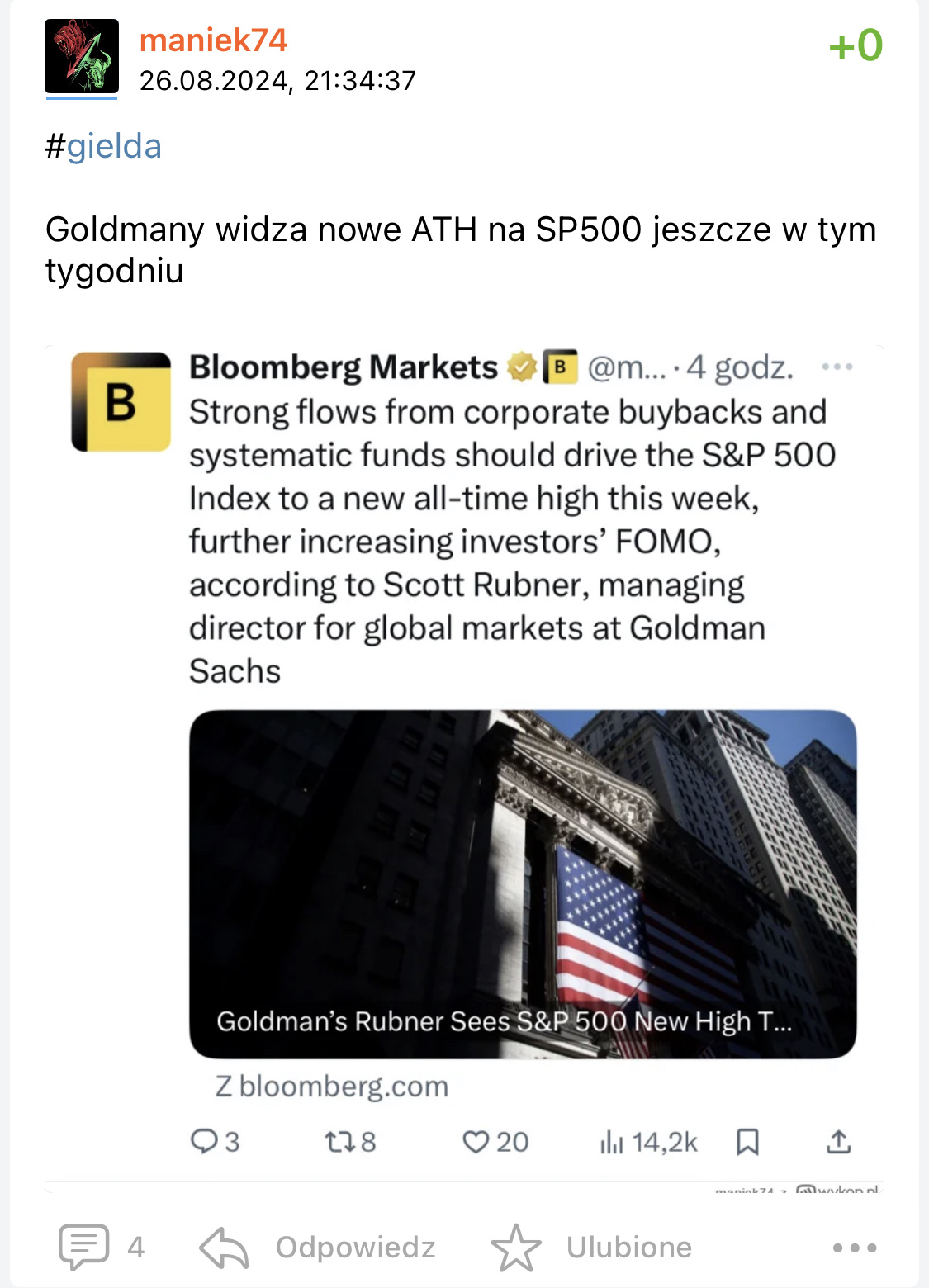Viewport: 929px width, 1288px height.
Task: Toggle the tweet bookmark icon
Action: pos(747,1142)
